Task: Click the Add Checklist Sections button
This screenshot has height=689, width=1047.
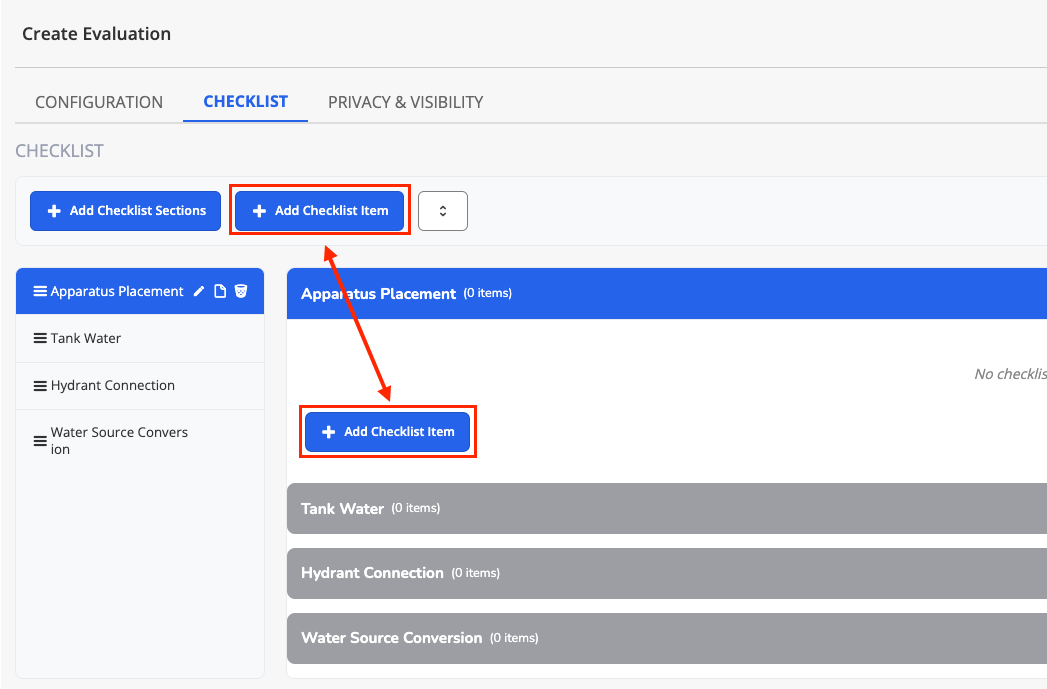Action: 126,211
